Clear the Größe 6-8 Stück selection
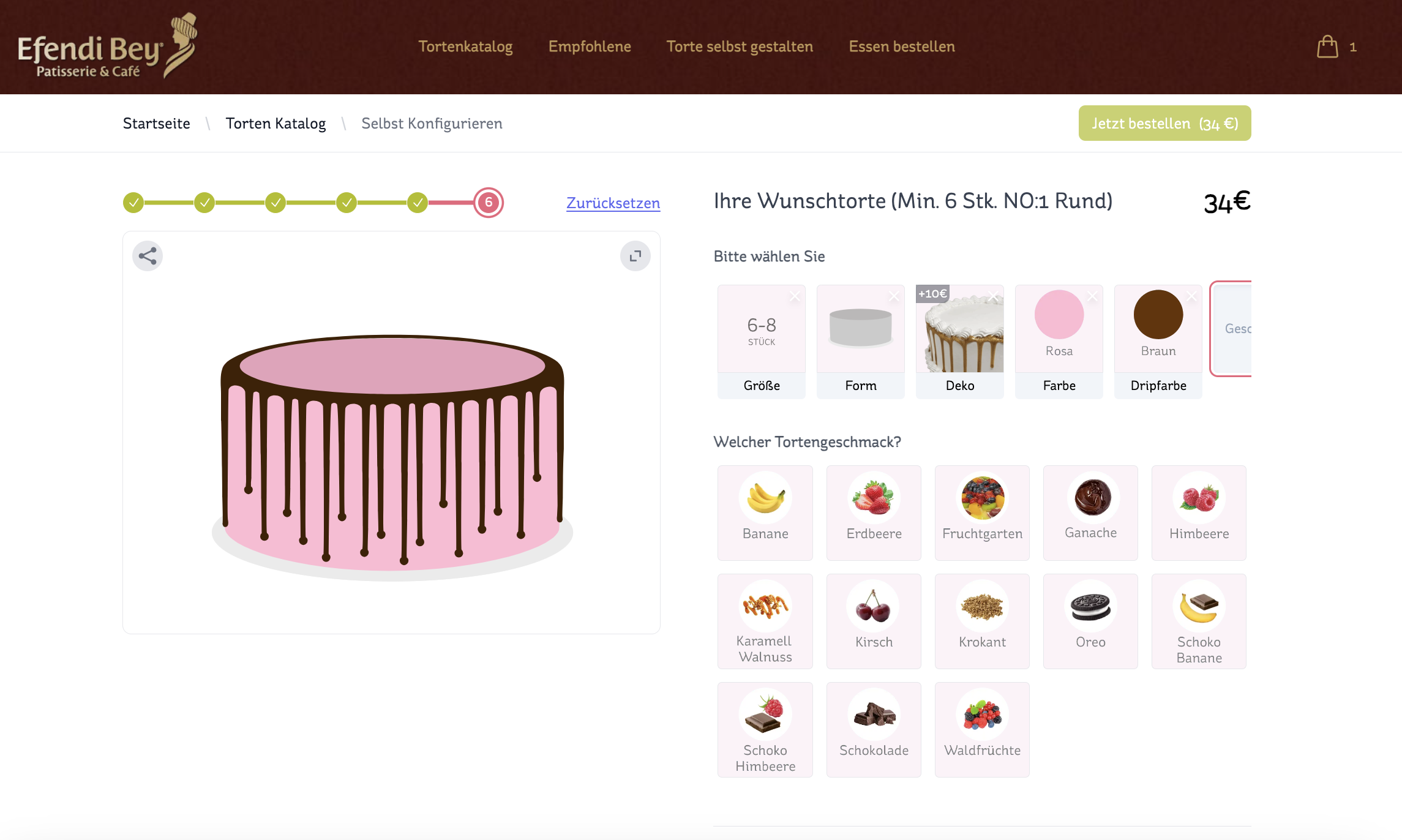1402x840 pixels. point(794,296)
